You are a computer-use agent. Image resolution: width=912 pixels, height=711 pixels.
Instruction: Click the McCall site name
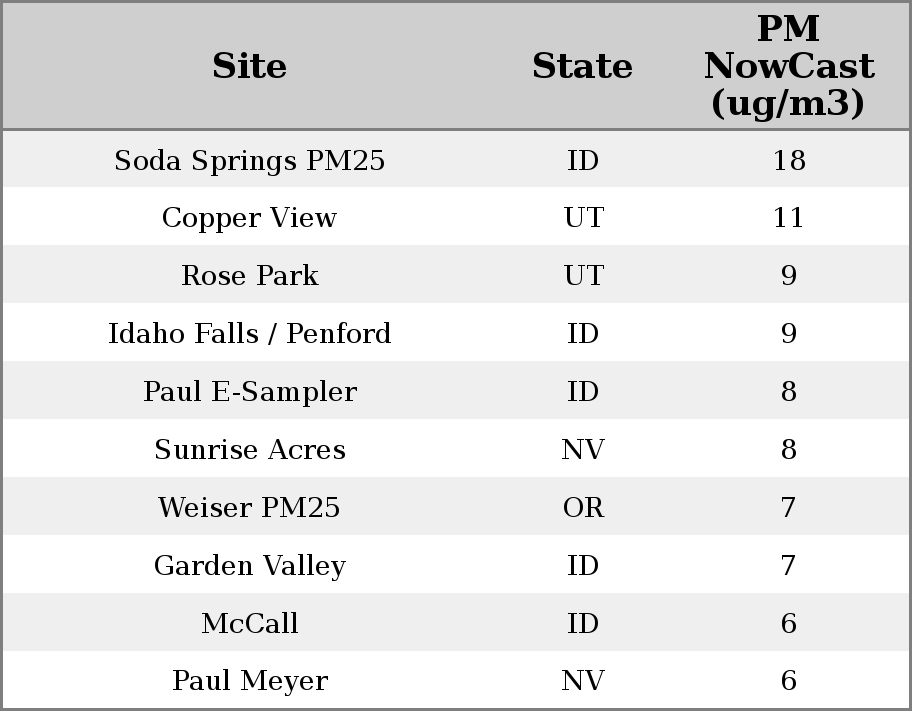(249, 624)
